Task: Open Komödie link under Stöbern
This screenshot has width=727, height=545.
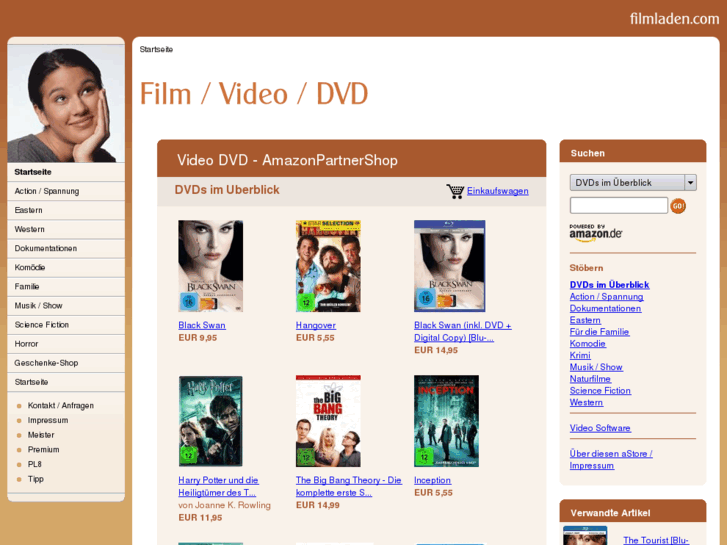Action: coord(588,344)
